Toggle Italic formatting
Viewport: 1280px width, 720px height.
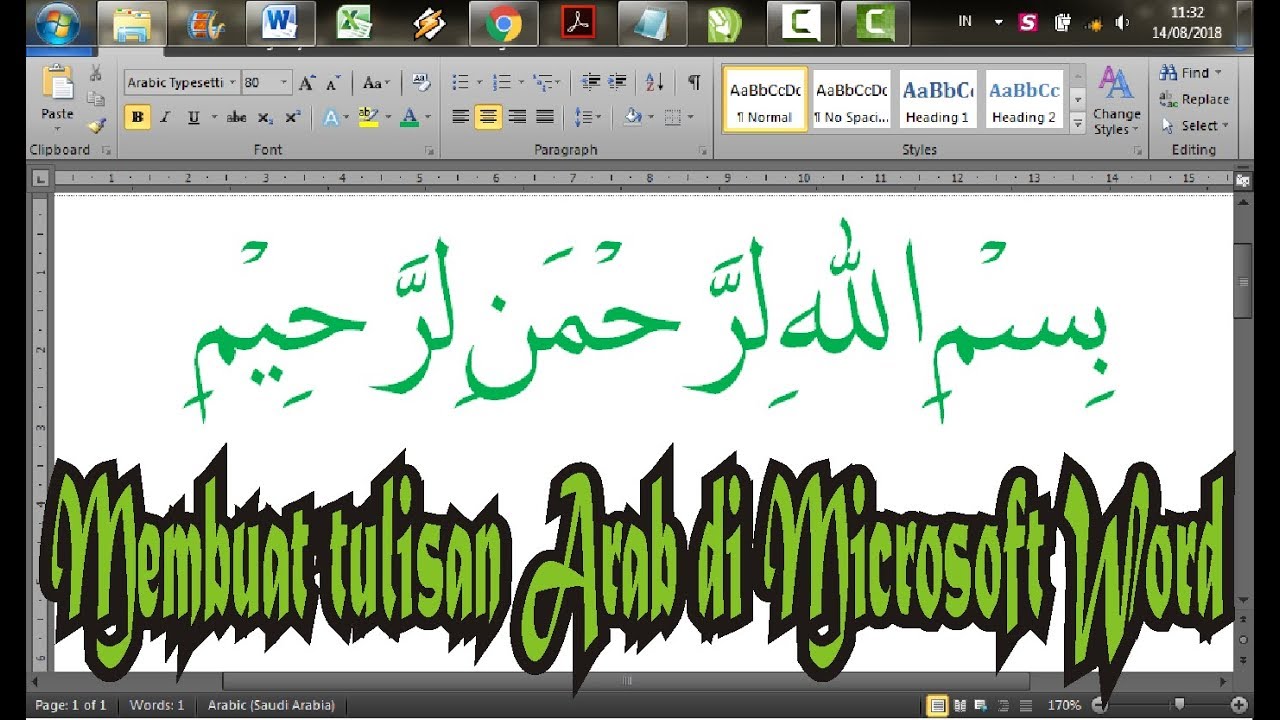(165, 117)
